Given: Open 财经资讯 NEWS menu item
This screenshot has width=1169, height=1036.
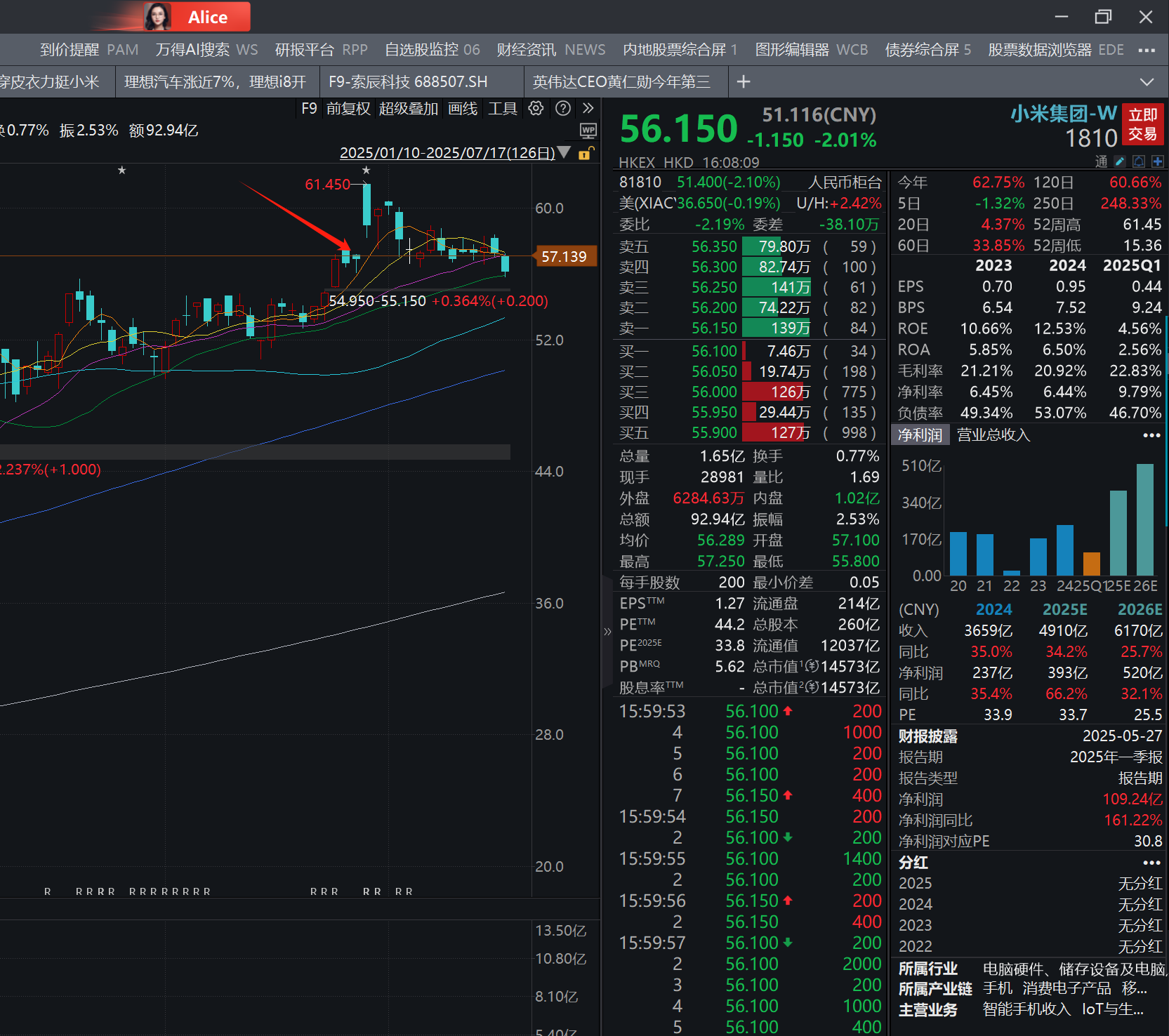Looking at the screenshot, I should click(x=550, y=50).
